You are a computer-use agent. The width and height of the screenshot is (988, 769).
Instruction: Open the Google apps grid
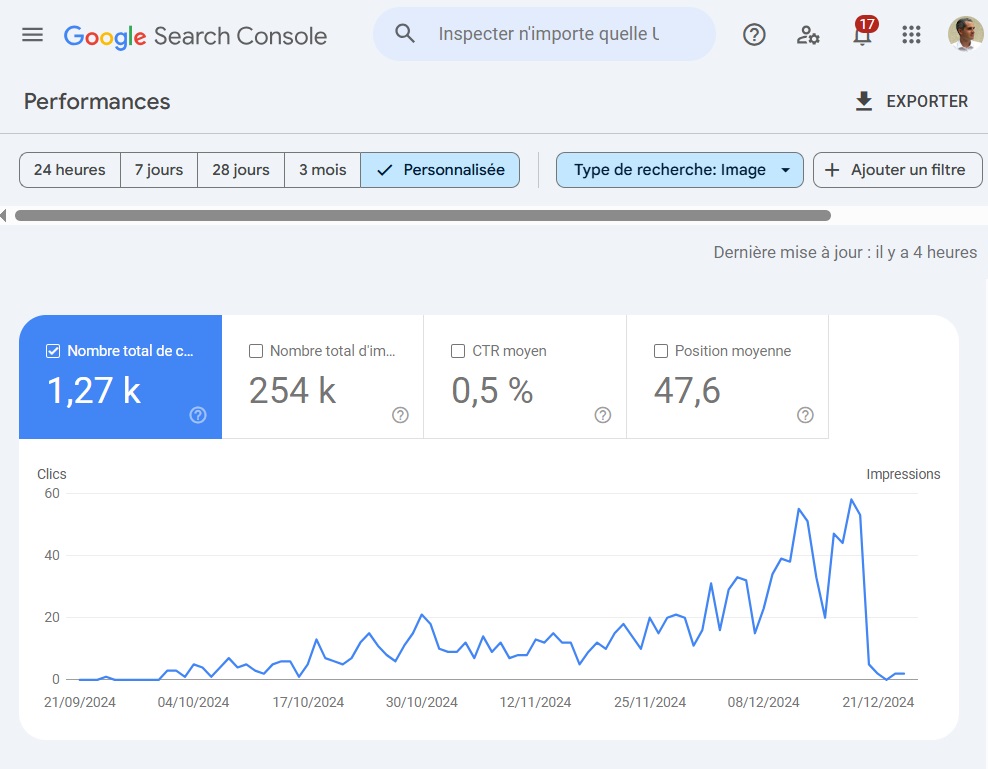[x=911, y=35]
